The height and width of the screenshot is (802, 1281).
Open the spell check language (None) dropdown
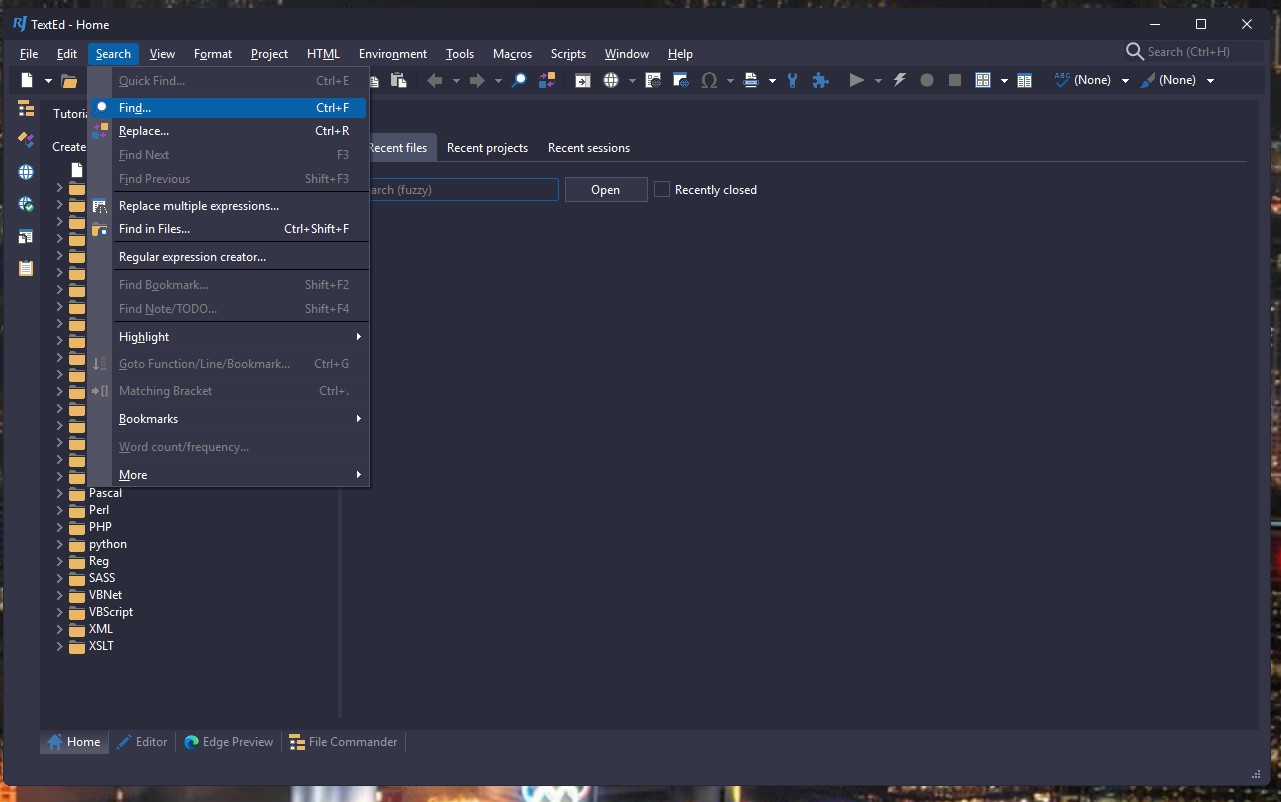tap(1125, 81)
